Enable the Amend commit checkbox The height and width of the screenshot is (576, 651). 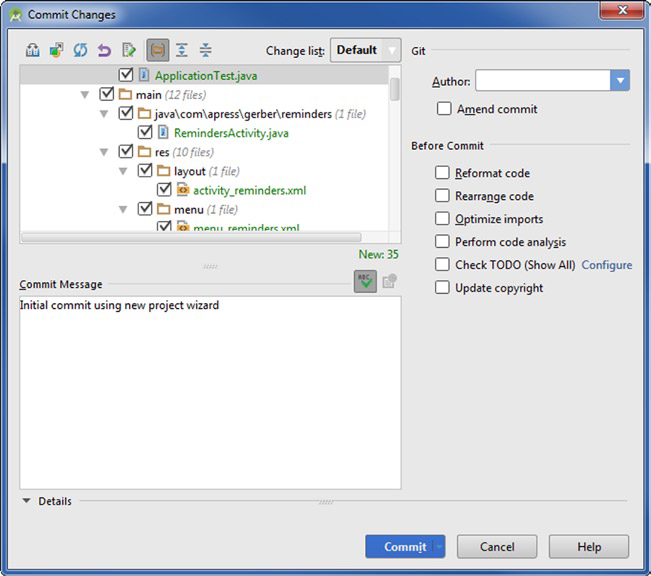tap(444, 109)
